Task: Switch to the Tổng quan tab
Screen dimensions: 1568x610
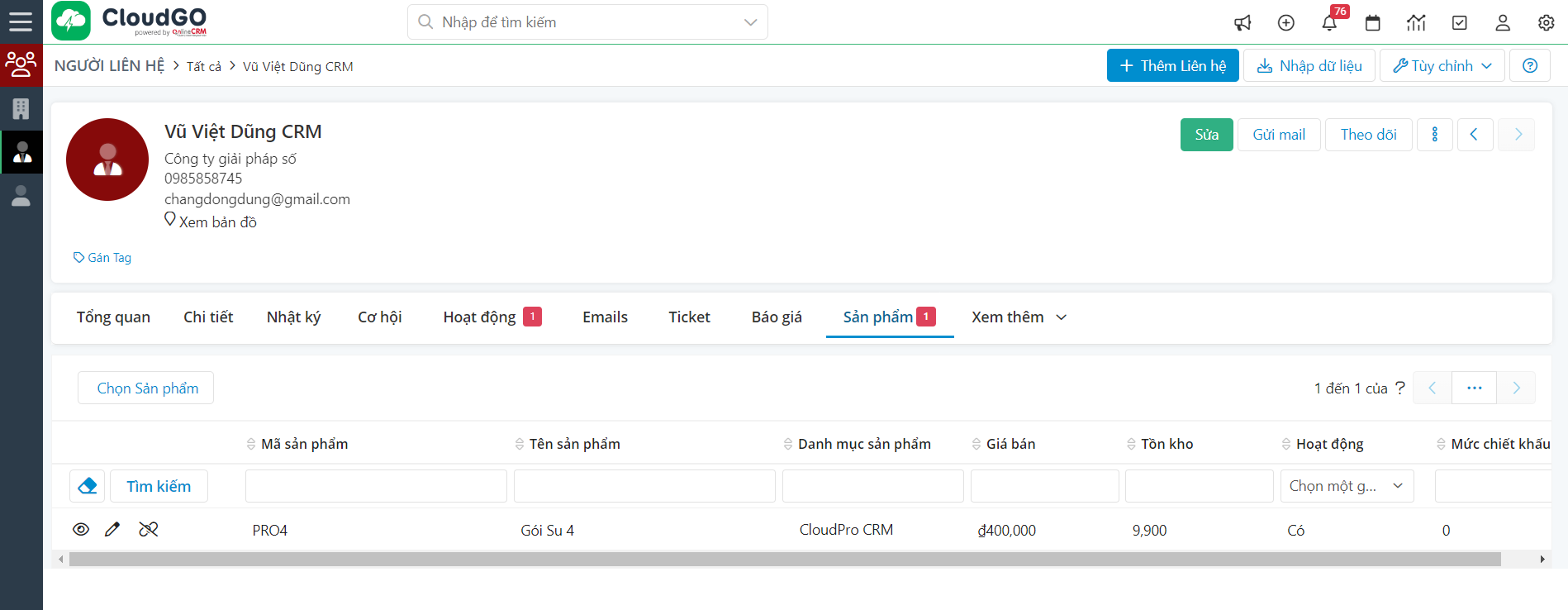Action: coord(113,317)
